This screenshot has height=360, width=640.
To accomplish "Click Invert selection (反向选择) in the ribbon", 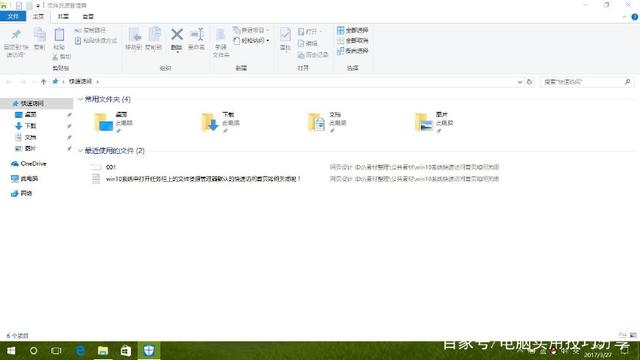I will click(353, 51).
